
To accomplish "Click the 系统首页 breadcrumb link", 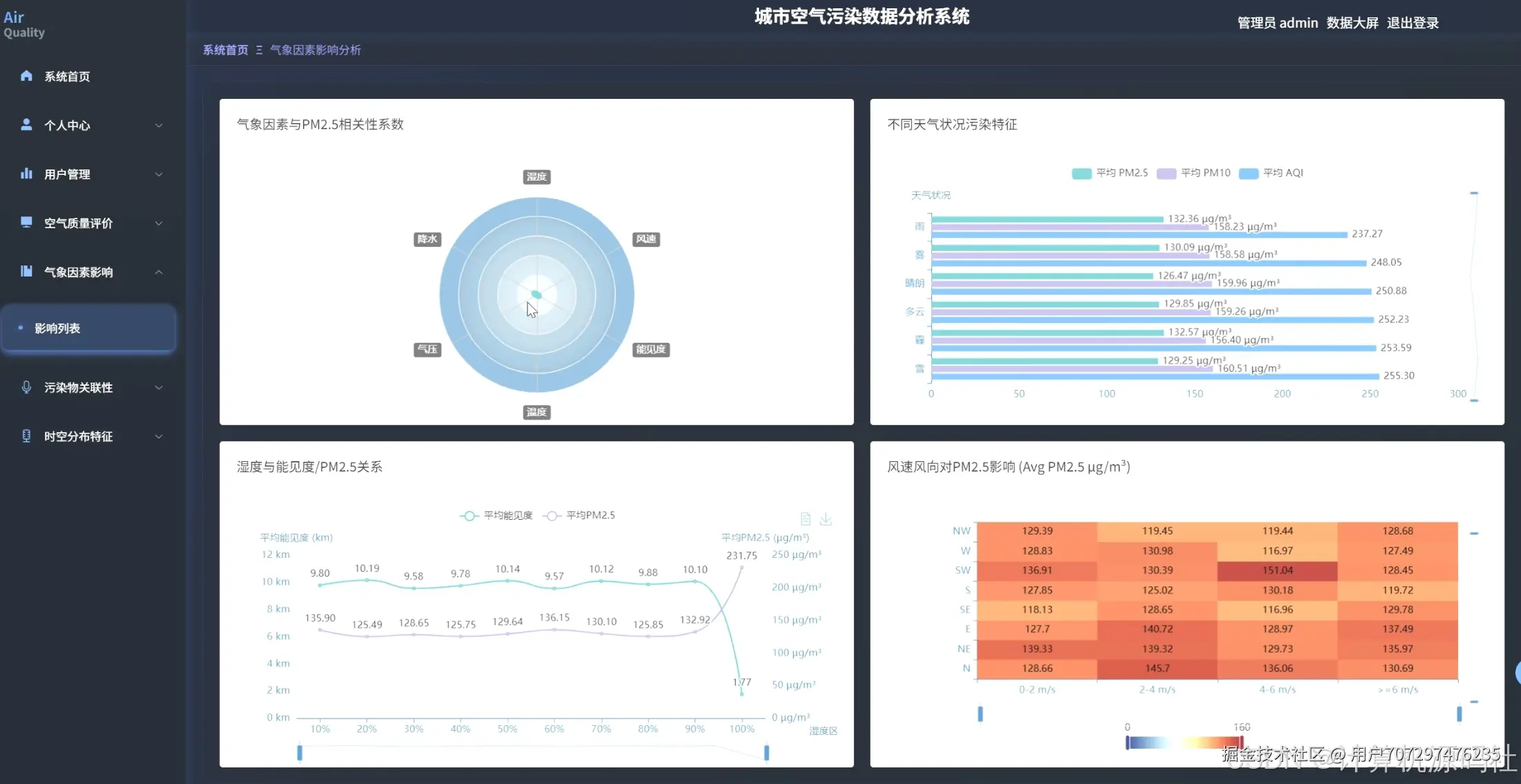I will [x=225, y=50].
